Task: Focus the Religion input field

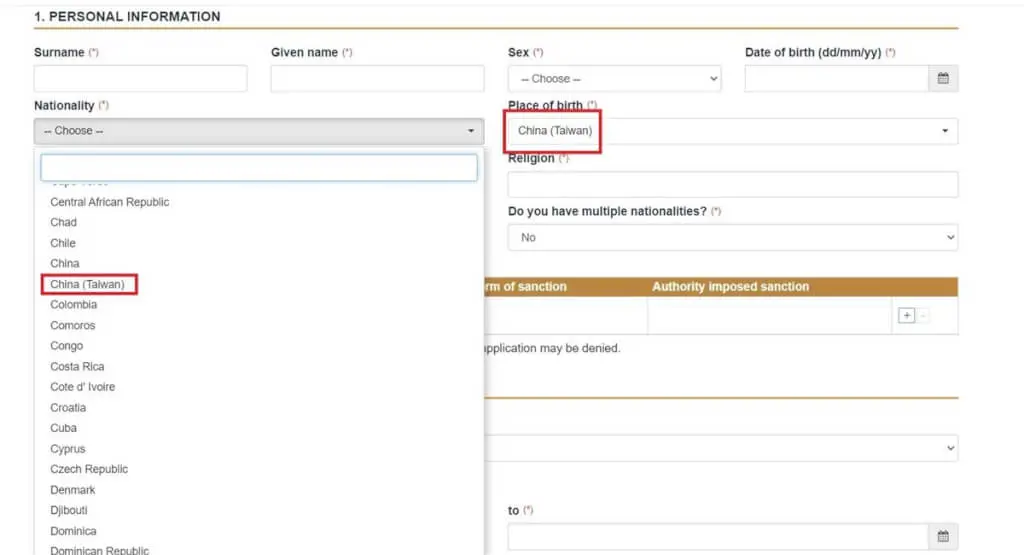Action: point(732,185)
